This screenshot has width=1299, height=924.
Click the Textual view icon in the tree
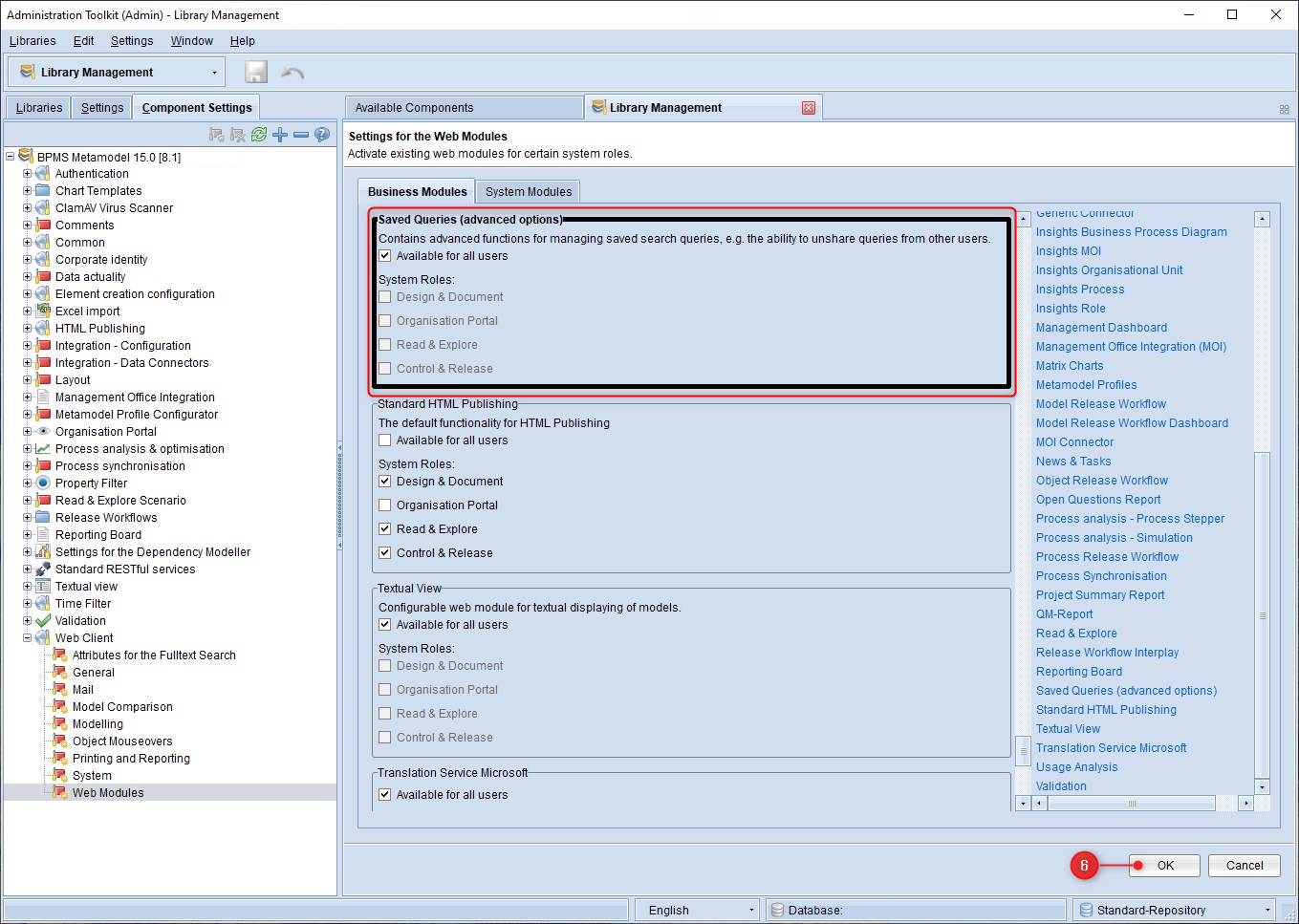coord(43,587)
